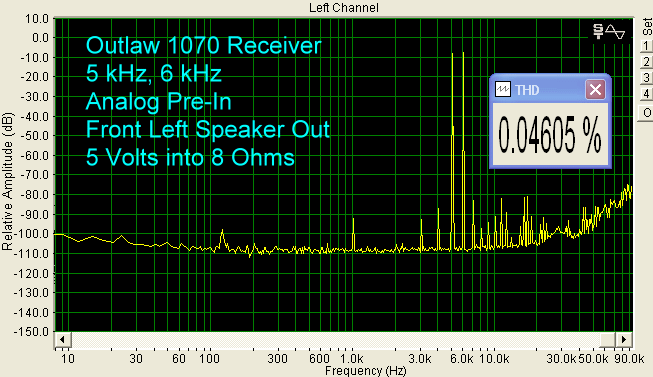Click the 'Frequency (Hz)' axis label

[x=365, y=370]
